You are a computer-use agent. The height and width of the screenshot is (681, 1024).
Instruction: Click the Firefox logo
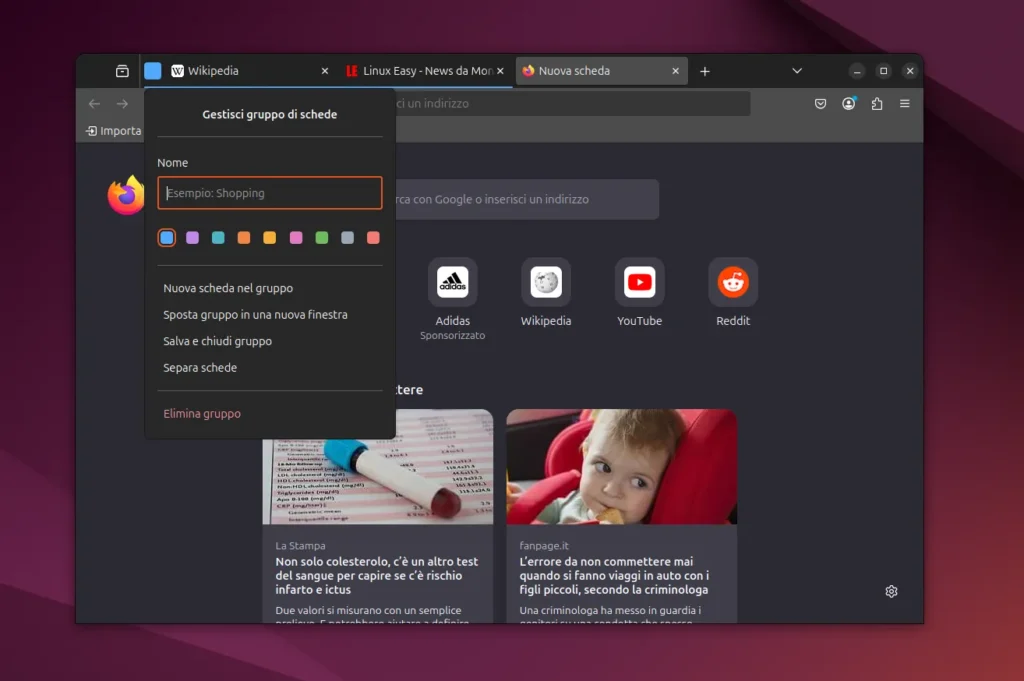(x=125, y=195)
